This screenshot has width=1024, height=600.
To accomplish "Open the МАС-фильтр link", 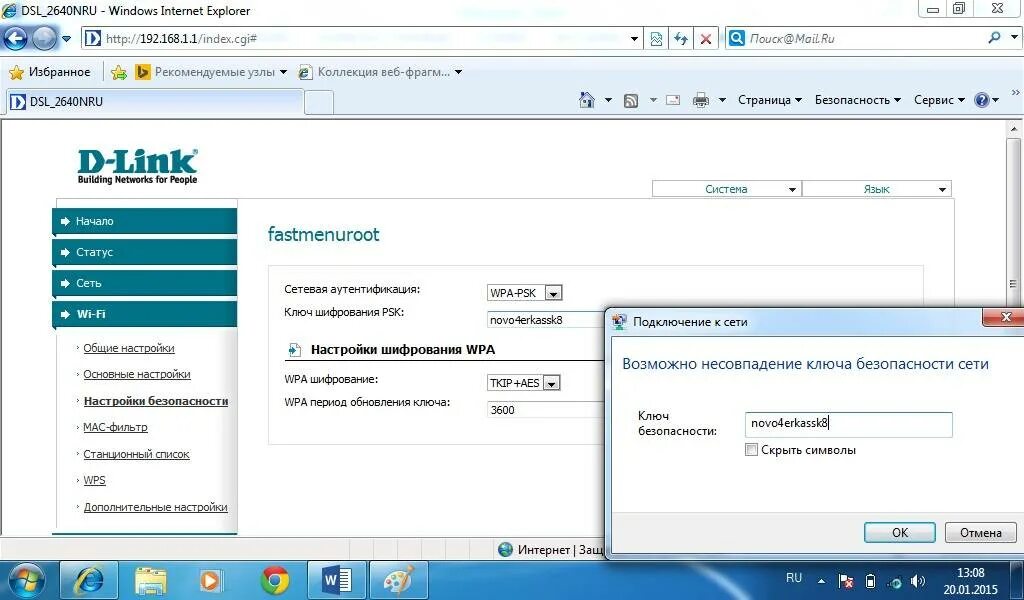I will click(115, 427).
